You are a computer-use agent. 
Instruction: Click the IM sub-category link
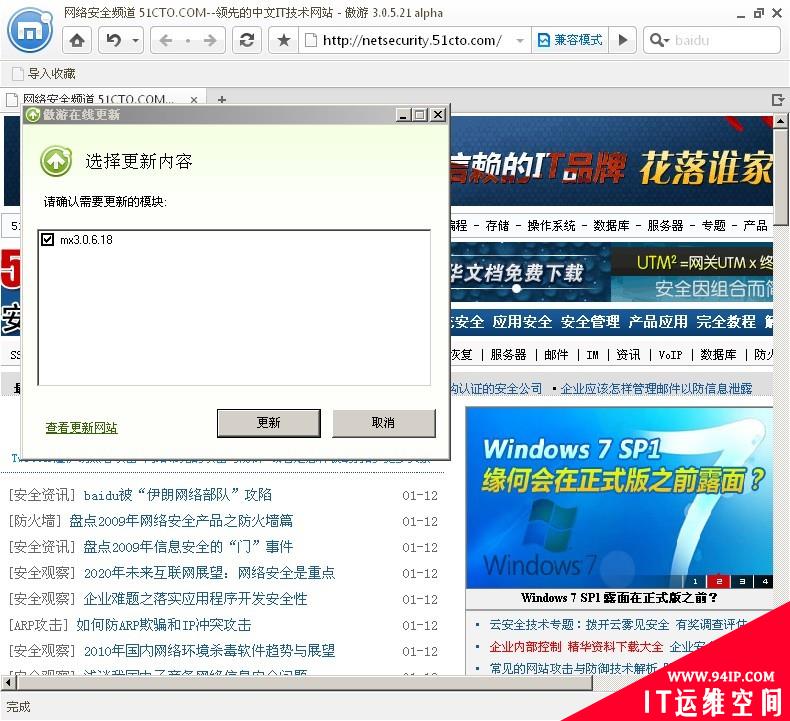(592, 355)
